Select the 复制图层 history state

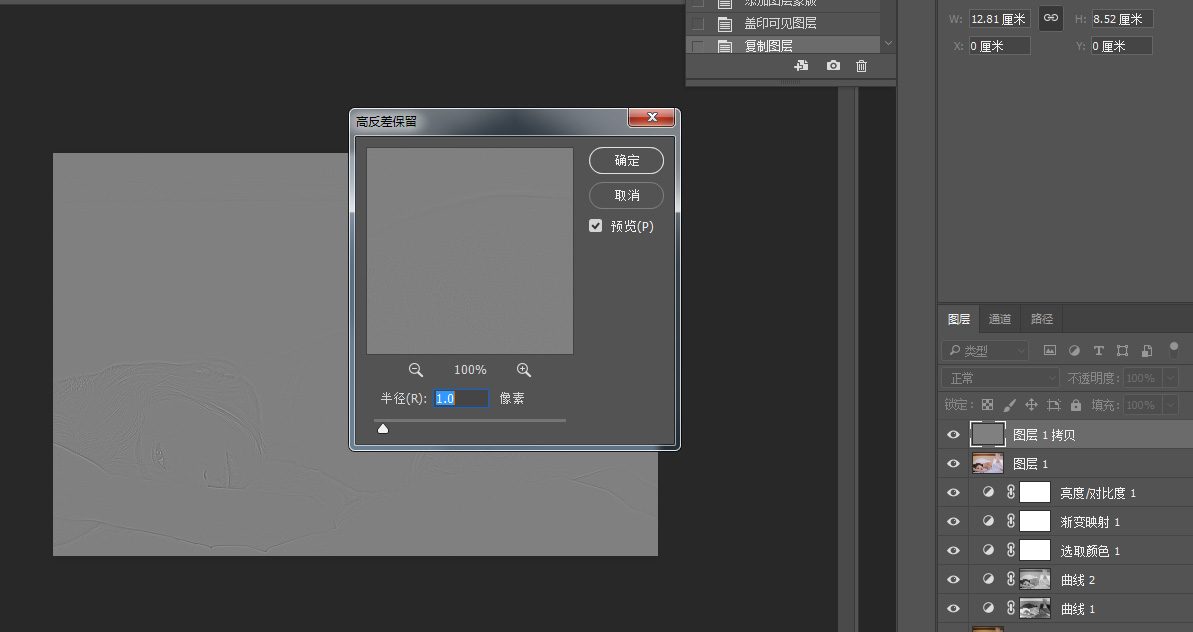(x=784, y=46)
